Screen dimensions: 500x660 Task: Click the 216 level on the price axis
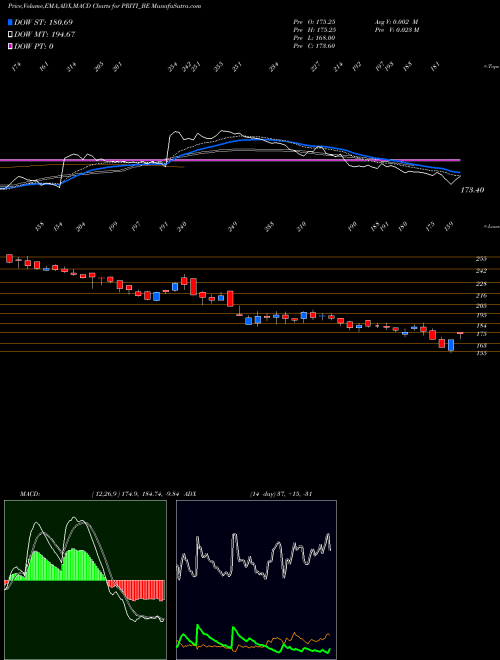tap(481, 296)
